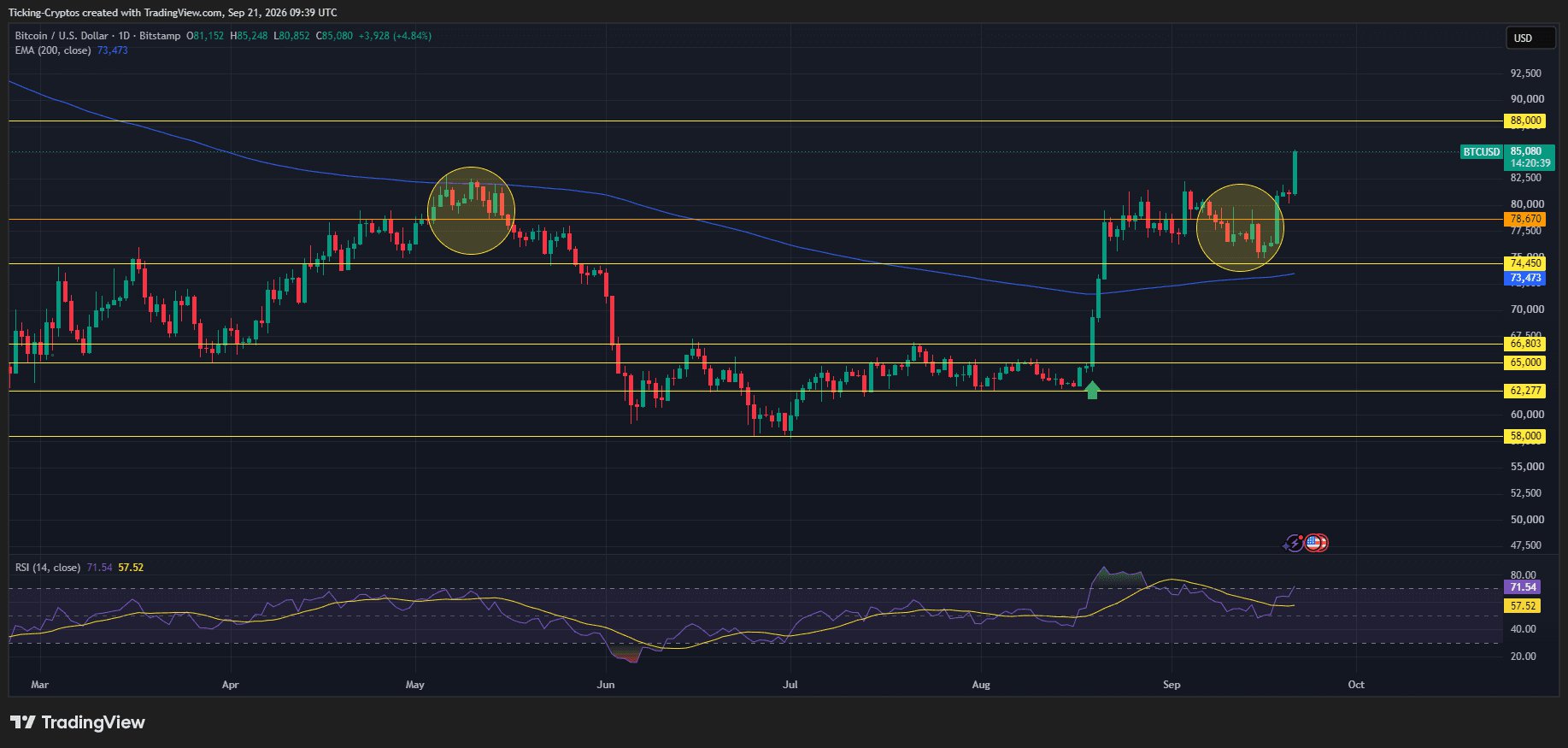Click the green 85,080 current price label
The height and width of the screenshot is (748, 1568).
[x=1530, y=157]
